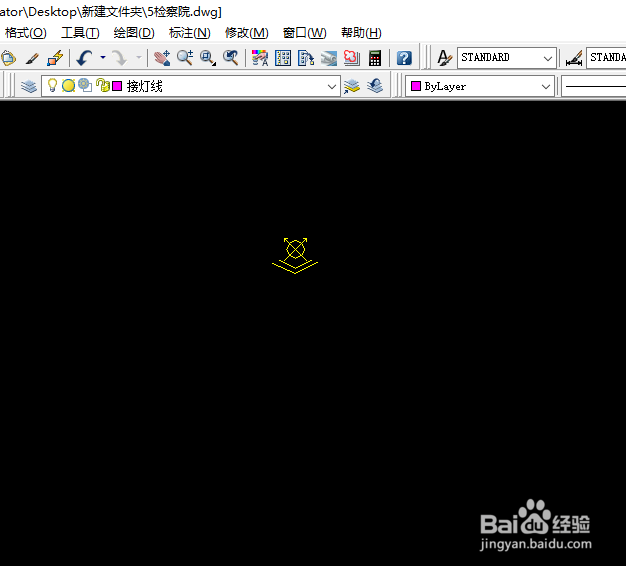Launch the QuickCalc calculator icon
This screenshot has width=626, height=566.
375,58
